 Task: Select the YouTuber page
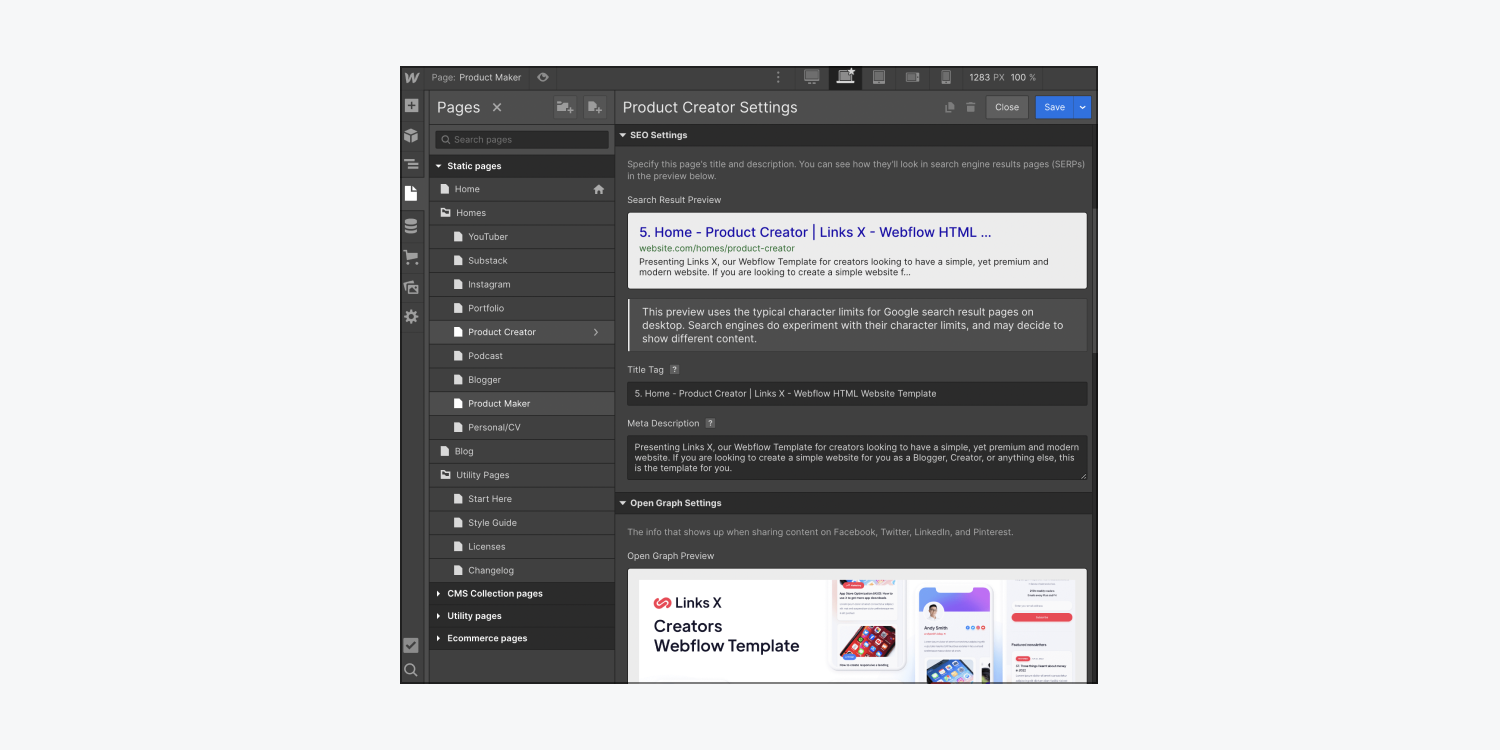pyautogui.click(x=522, y=237)
